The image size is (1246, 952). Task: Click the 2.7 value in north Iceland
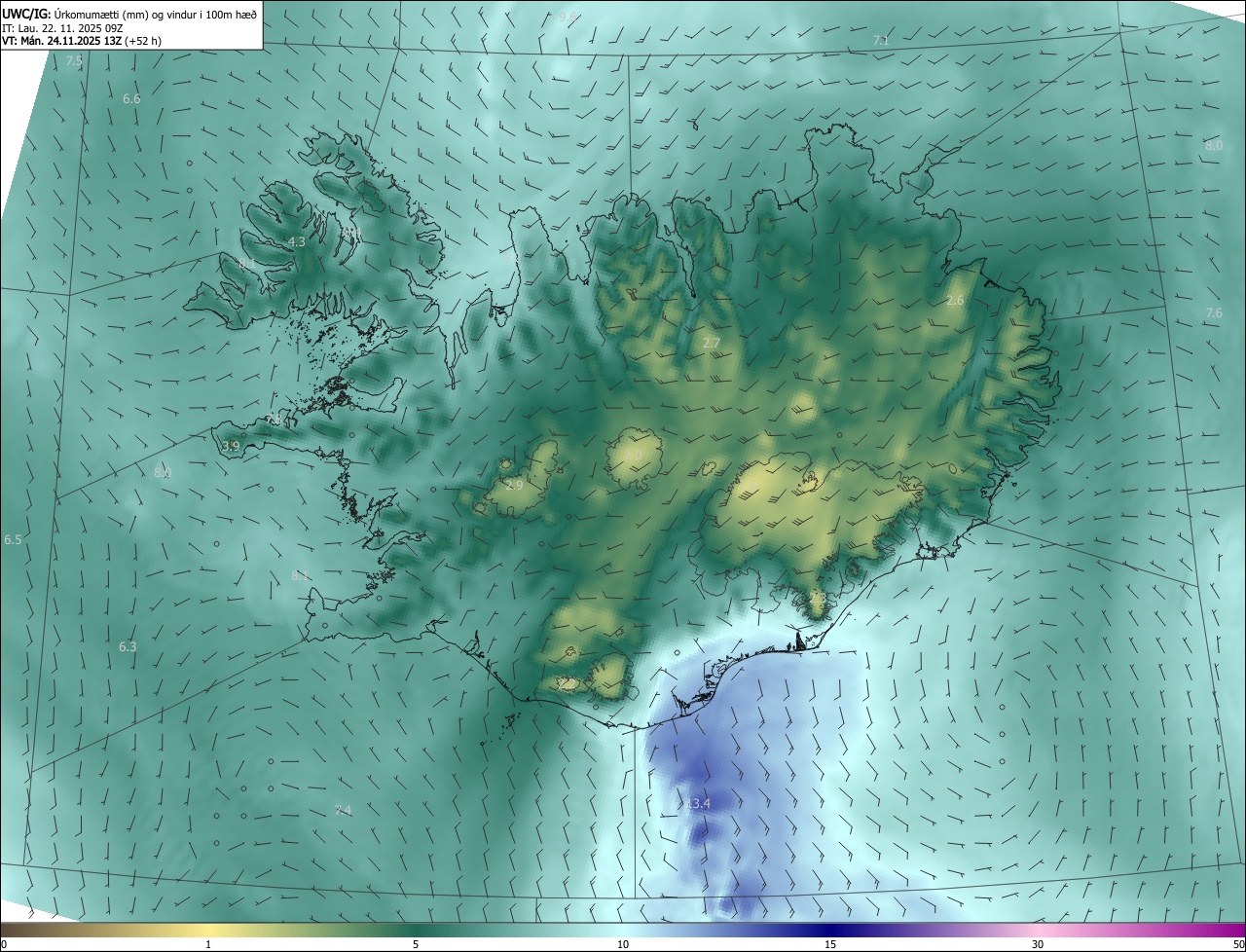(x=711, y=343)
